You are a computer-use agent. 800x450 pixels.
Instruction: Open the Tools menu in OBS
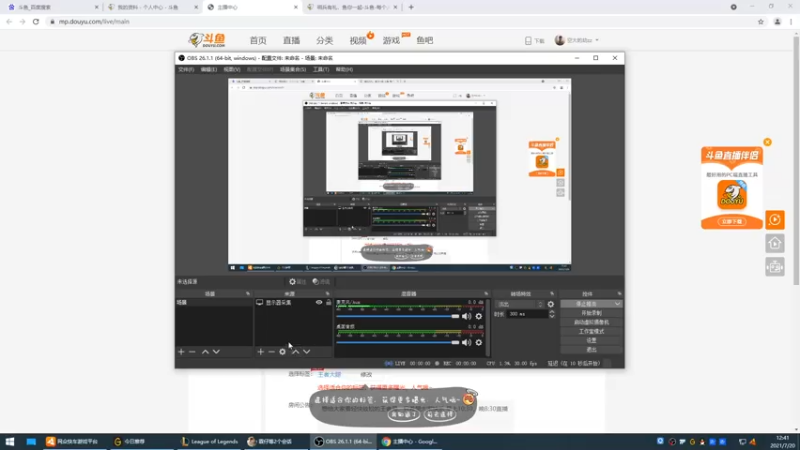(320, 69)
